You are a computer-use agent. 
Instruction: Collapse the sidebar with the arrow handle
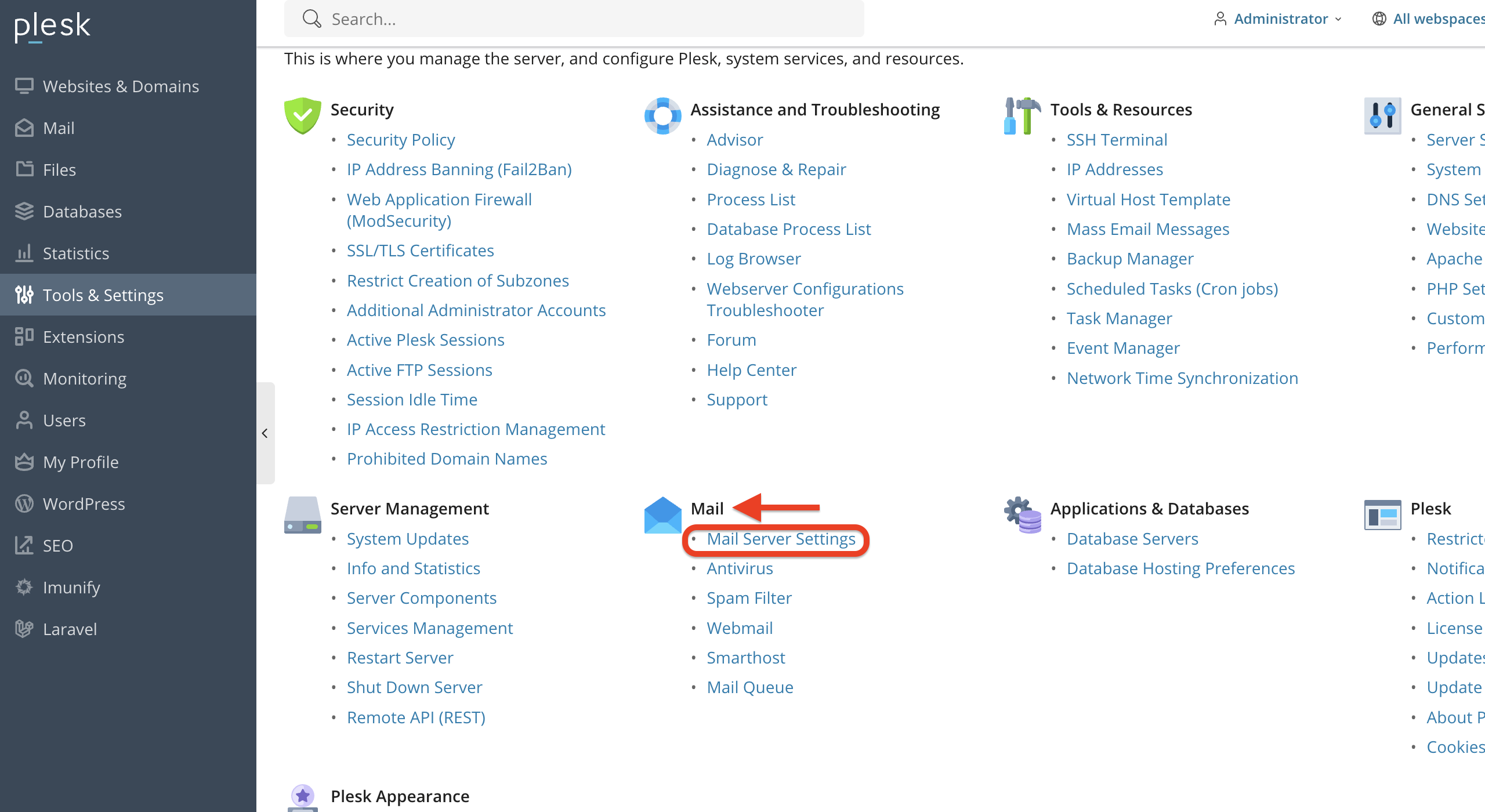click(x=265, y=433)
